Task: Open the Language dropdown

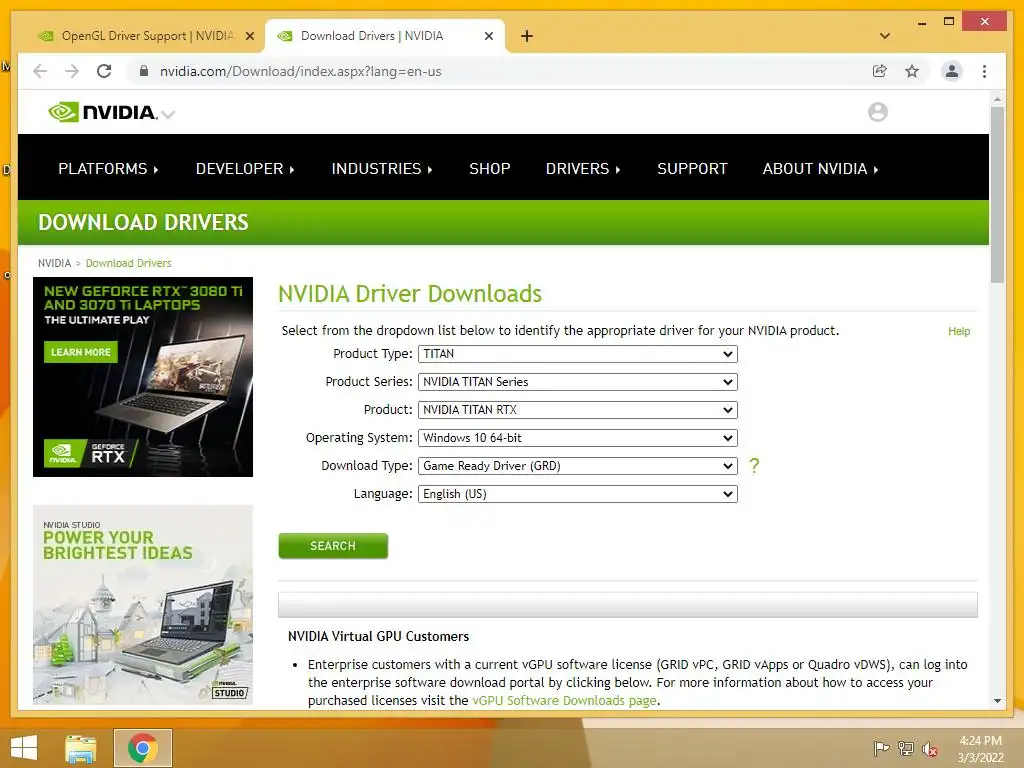Action: point(578,494)
